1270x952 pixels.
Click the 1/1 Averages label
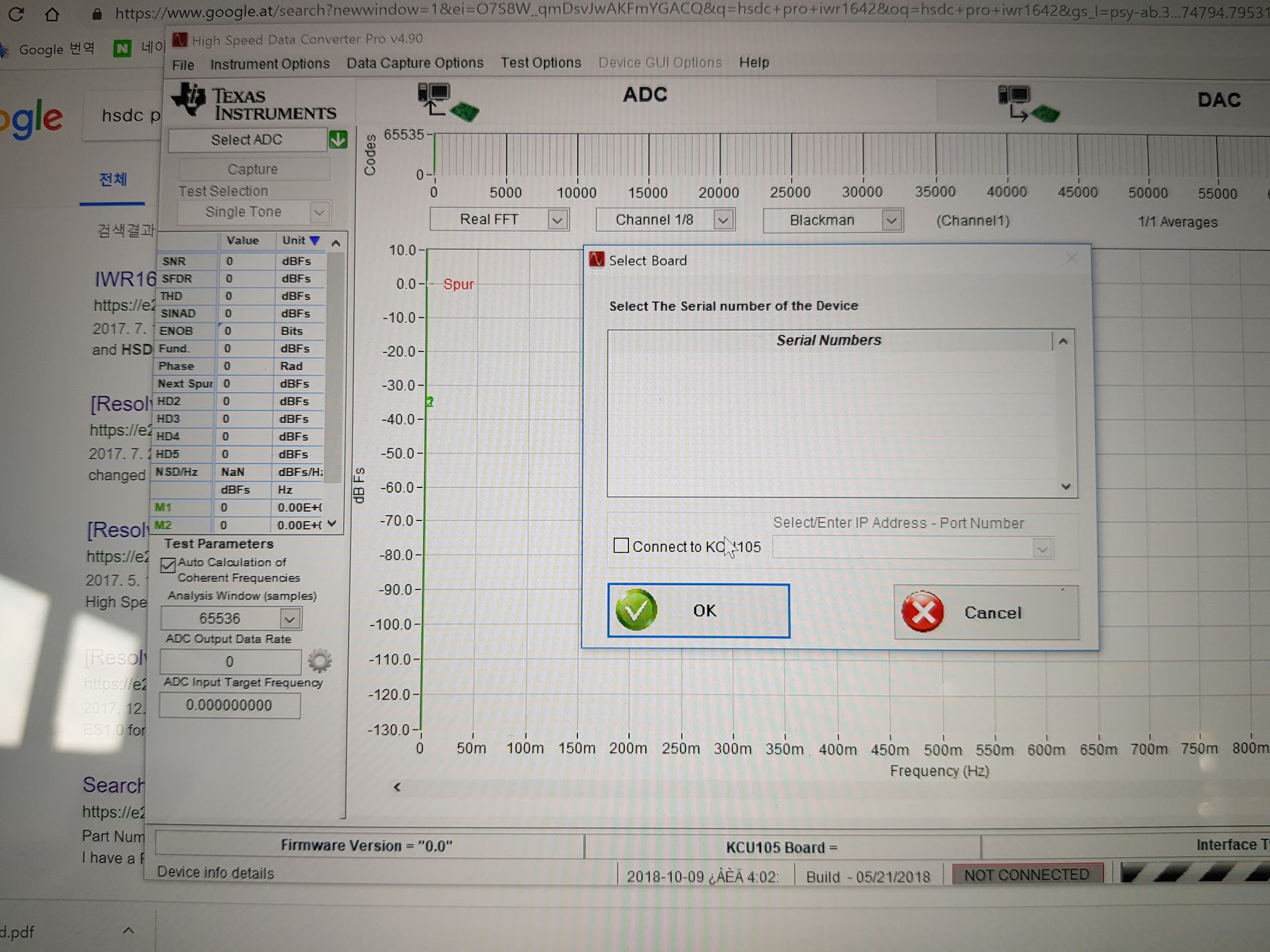click(1177, 222)
